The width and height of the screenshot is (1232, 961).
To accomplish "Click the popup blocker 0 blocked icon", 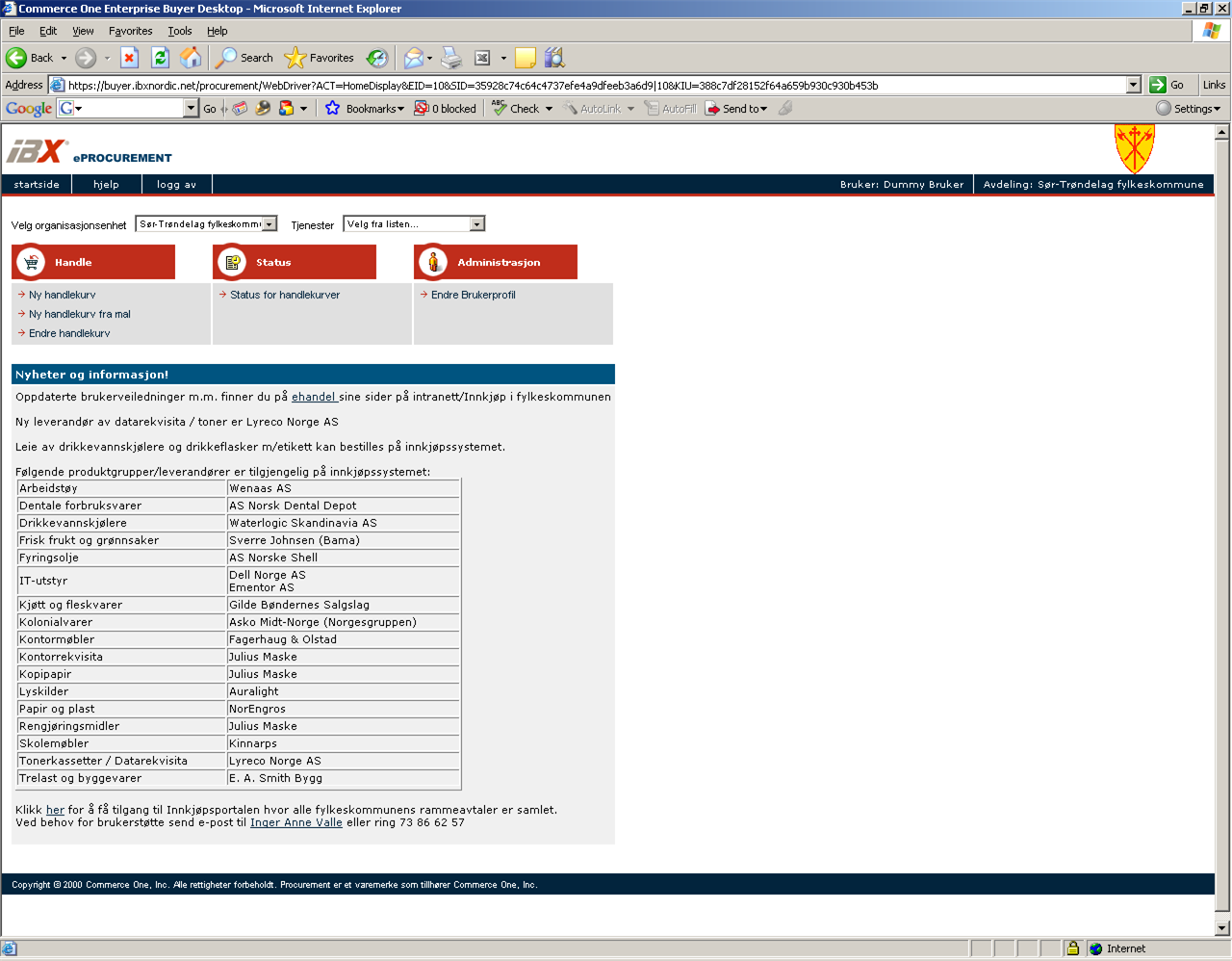I will tap(421, 109).
